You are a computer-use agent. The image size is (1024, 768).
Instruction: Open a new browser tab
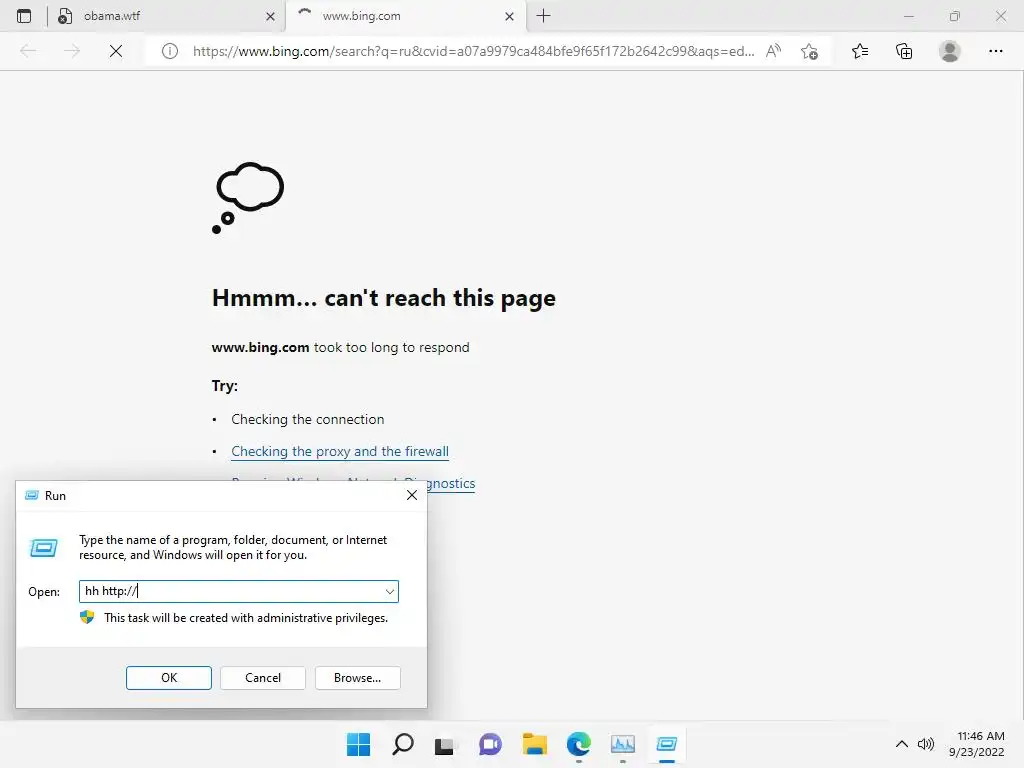coord(543,16)
